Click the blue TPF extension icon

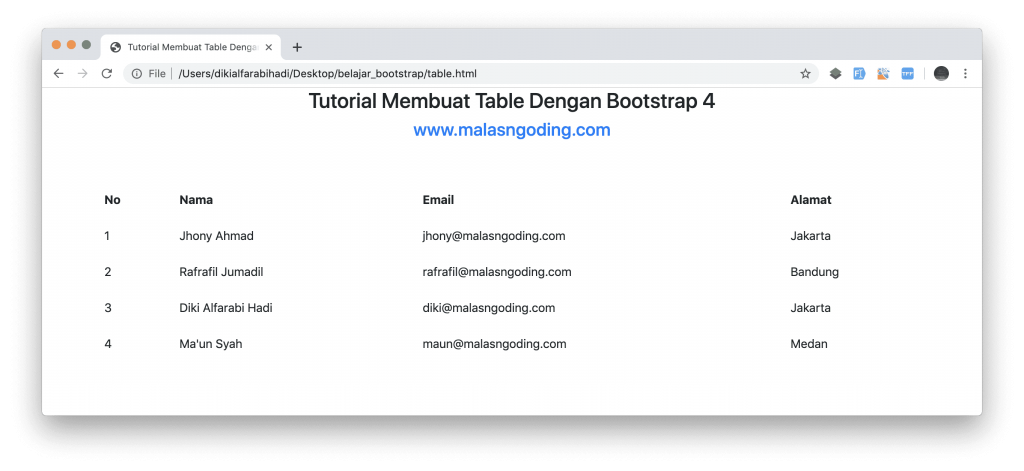[907, 74]
